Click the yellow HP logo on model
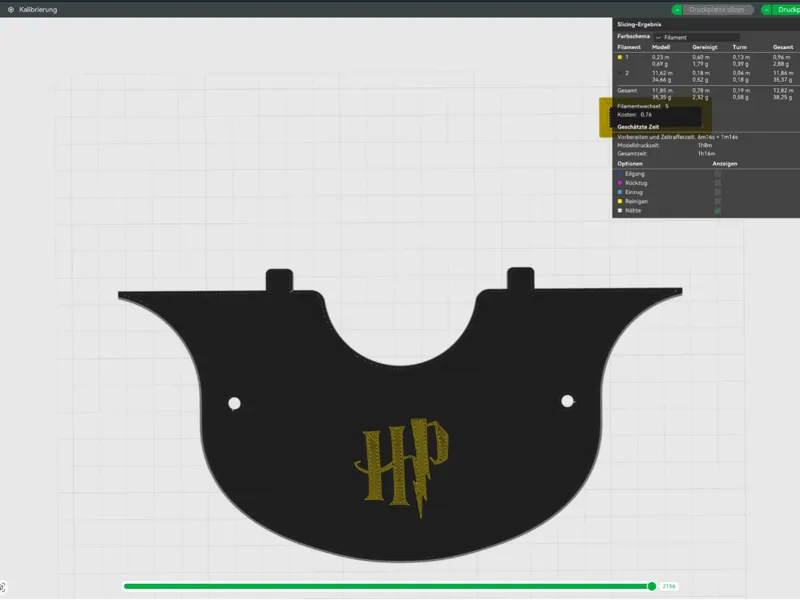 click(402, 468)
